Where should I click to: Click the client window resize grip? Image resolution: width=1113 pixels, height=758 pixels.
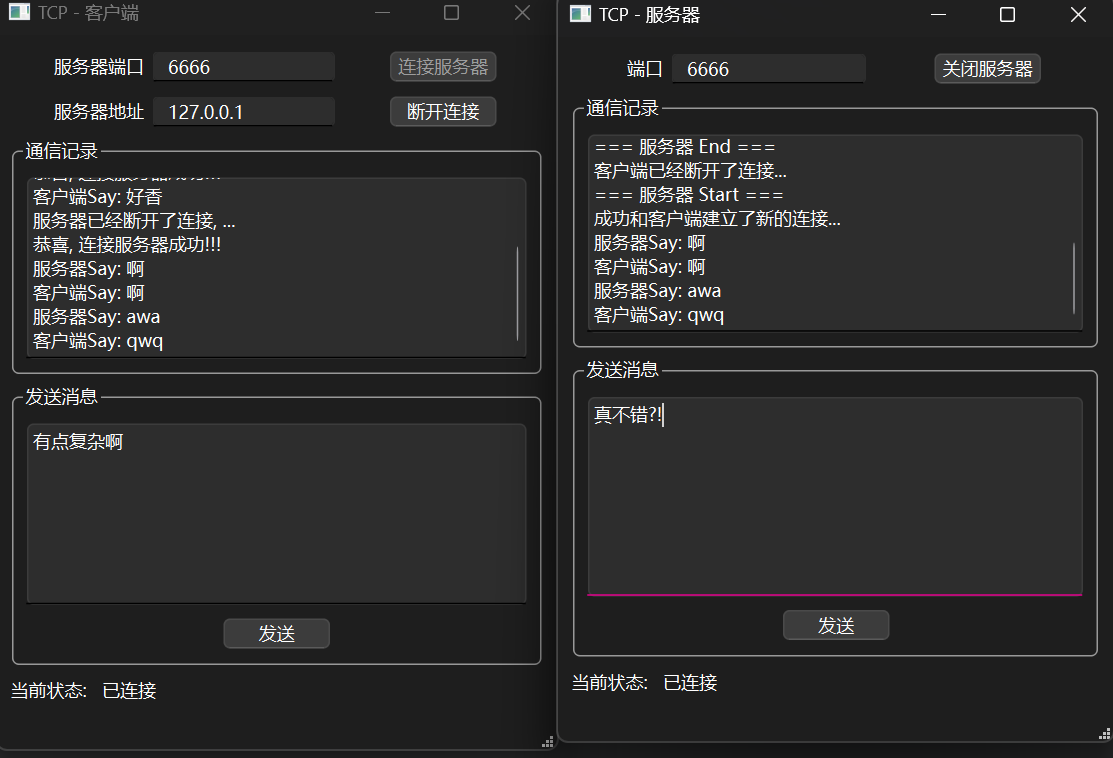tap(547, 741)
